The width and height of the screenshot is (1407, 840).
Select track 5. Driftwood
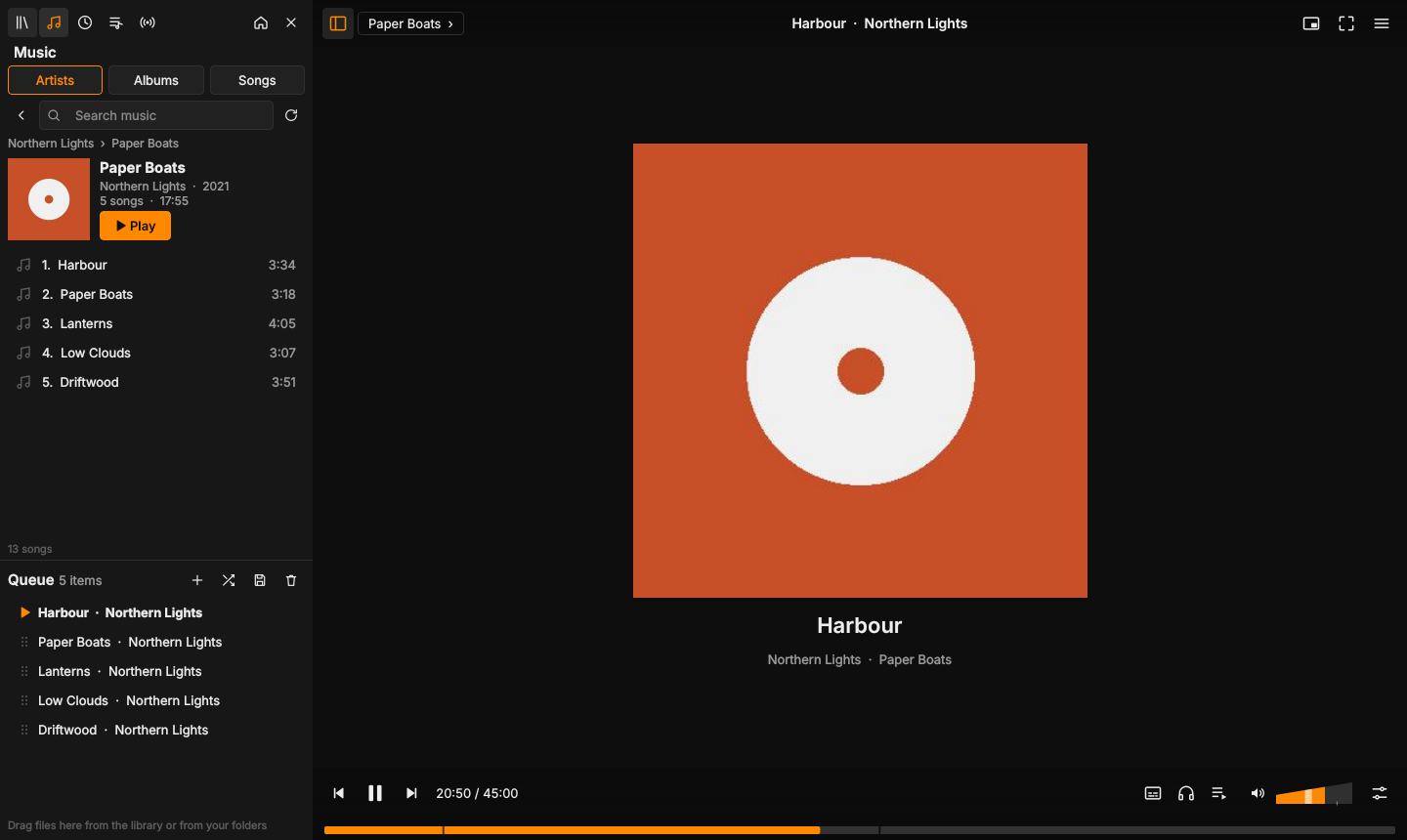pos(156,382)
